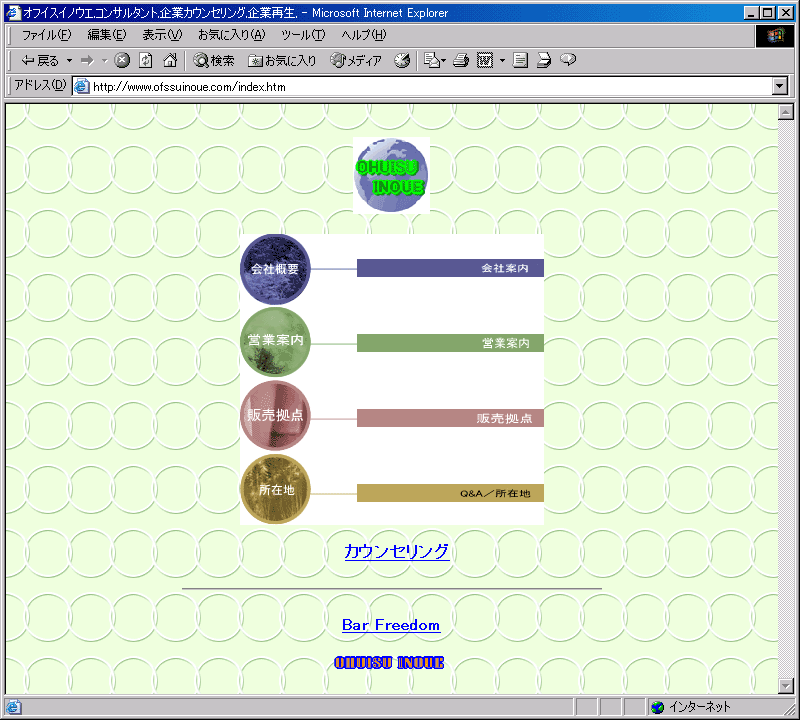Open the Bar Freedom hyperlink
The height and width of the screenshot is (720, 800).
[391, 625]
